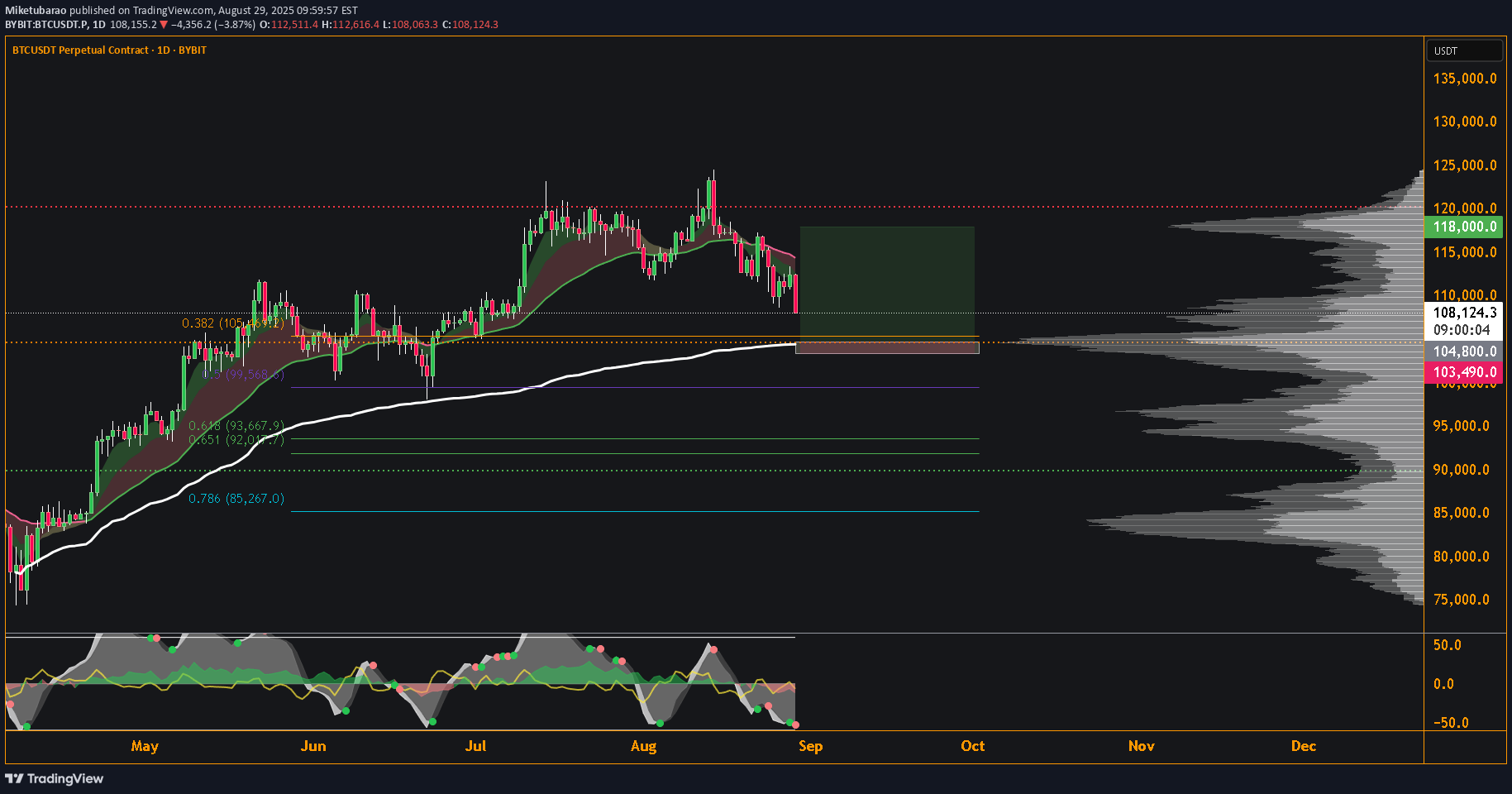Click the 09:00:04 countdown timer label
Viewport: 1512px width, 794px height.
point(1463,330)
